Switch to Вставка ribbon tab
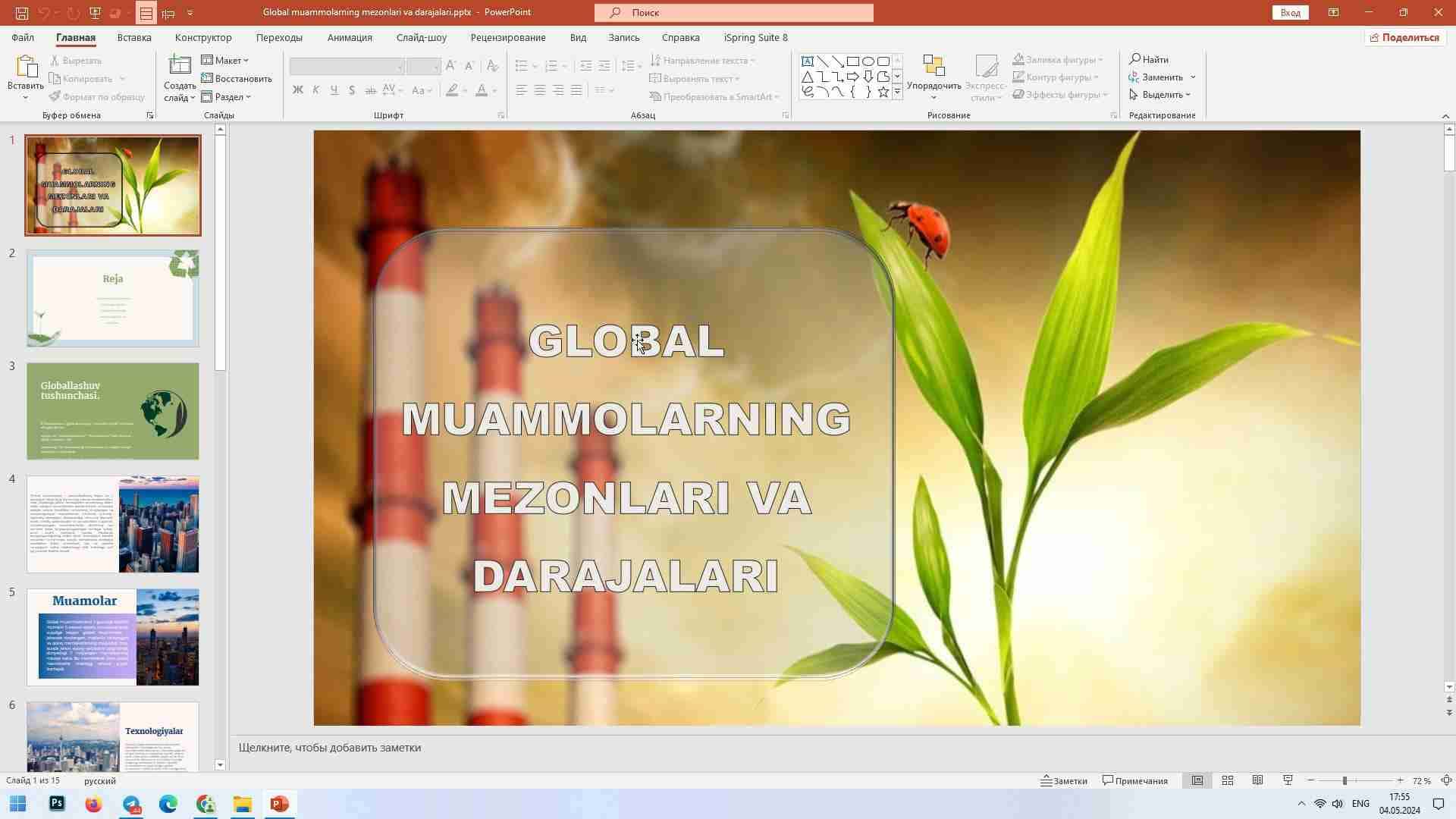 pos(134,37)
